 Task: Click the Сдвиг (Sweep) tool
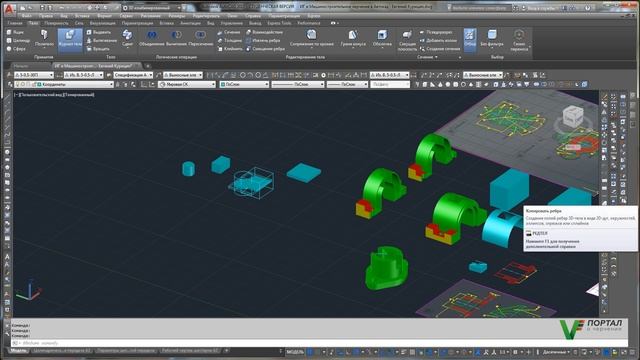127,39
